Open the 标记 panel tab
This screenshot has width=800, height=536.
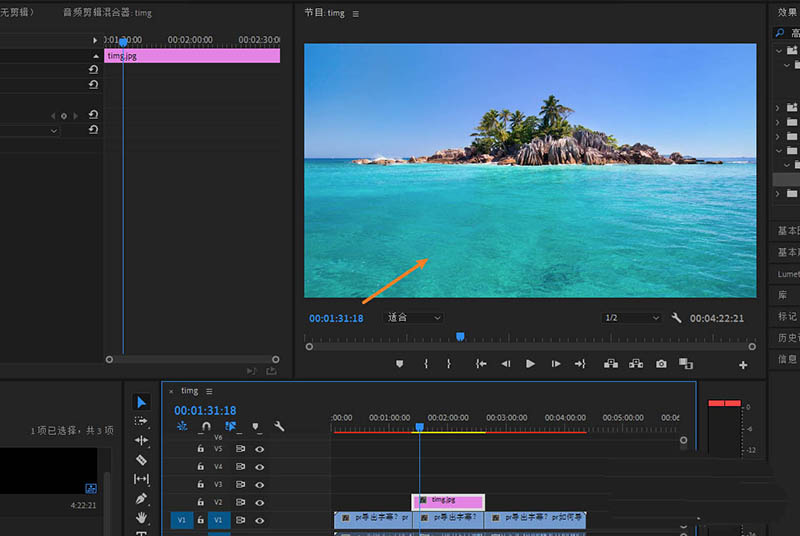788,316
